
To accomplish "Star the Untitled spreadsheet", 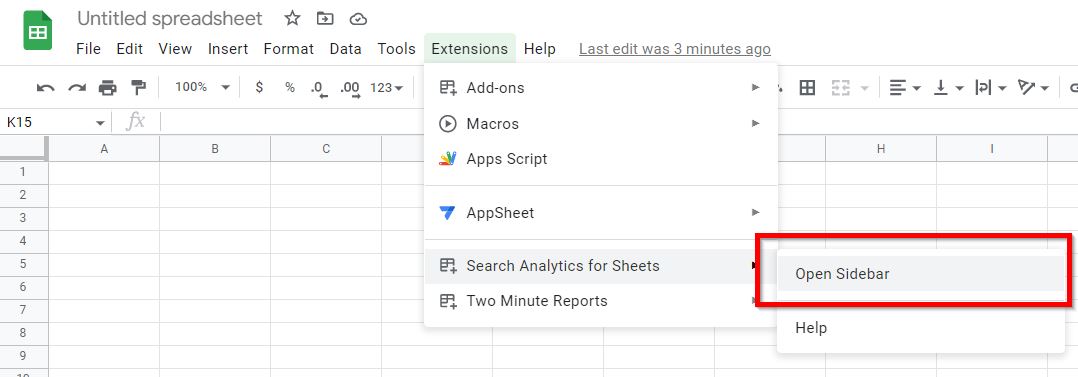I will pyautogui.click(x=292, y=19).
